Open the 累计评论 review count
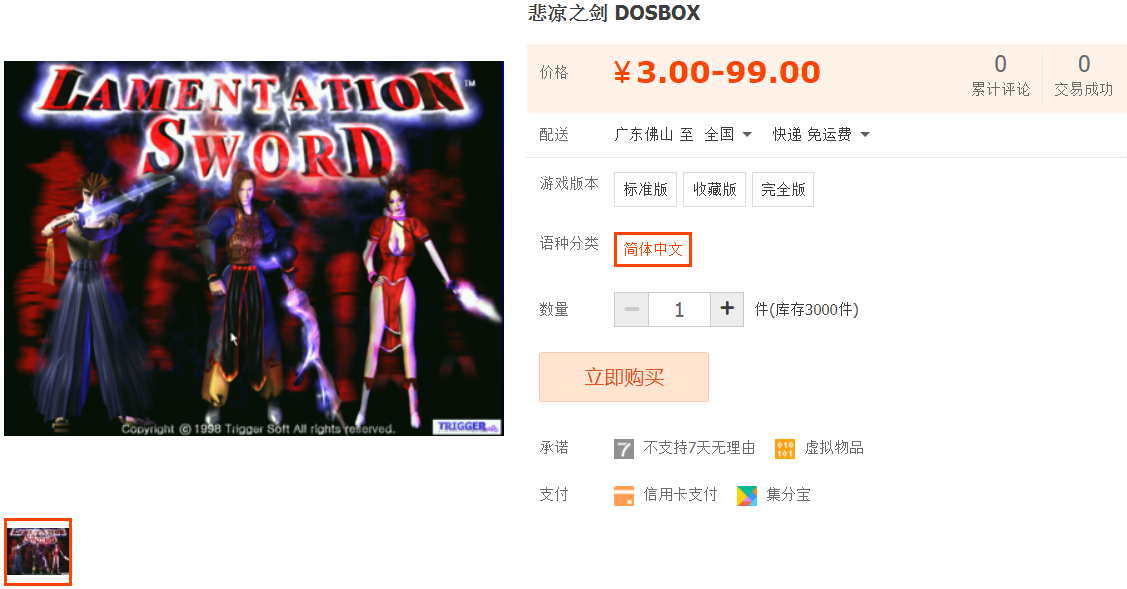The height and width of the screenshot is (589, 1127). coord(1000,76)
